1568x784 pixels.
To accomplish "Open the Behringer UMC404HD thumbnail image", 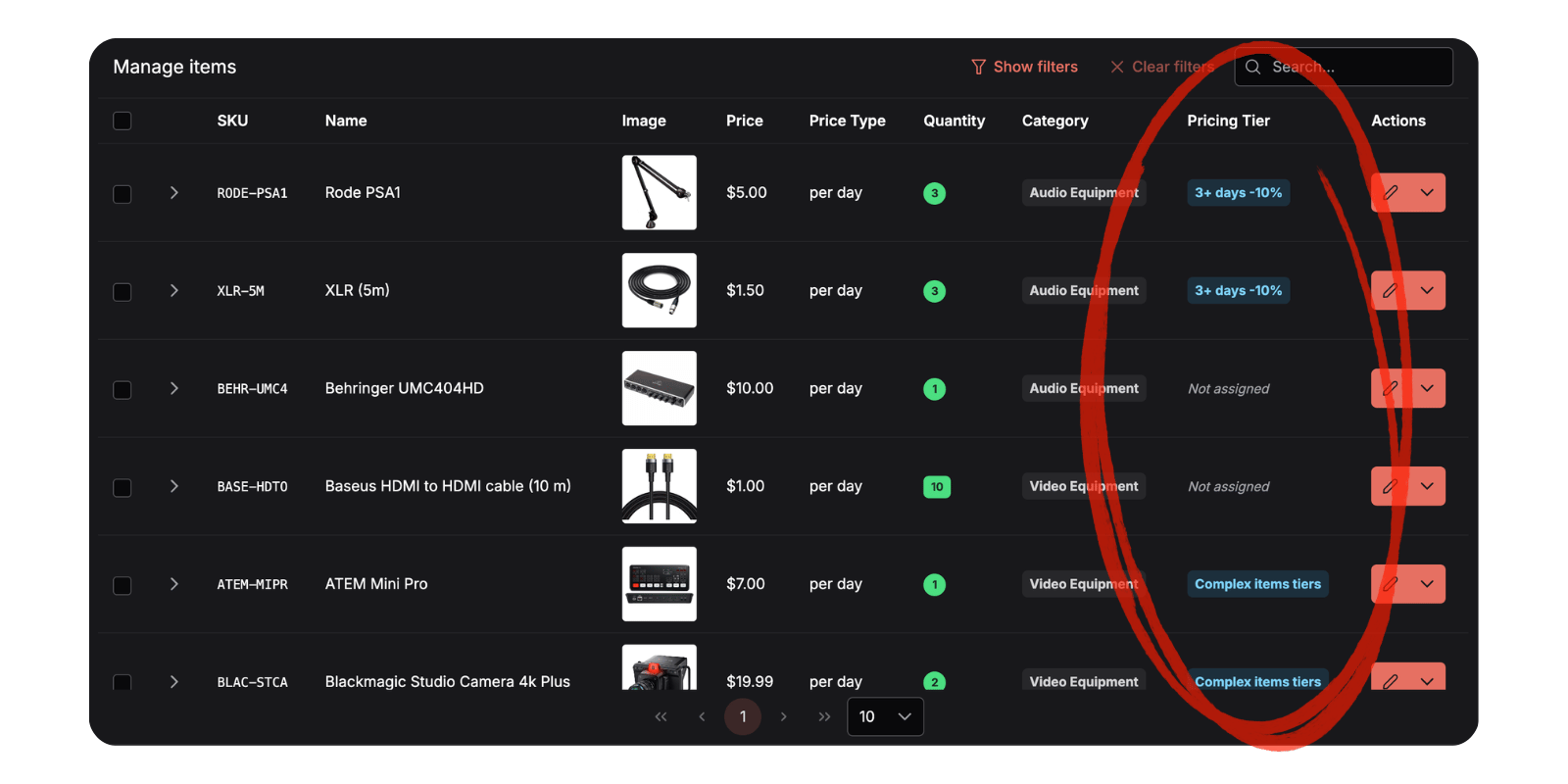I will pos(660,388).
